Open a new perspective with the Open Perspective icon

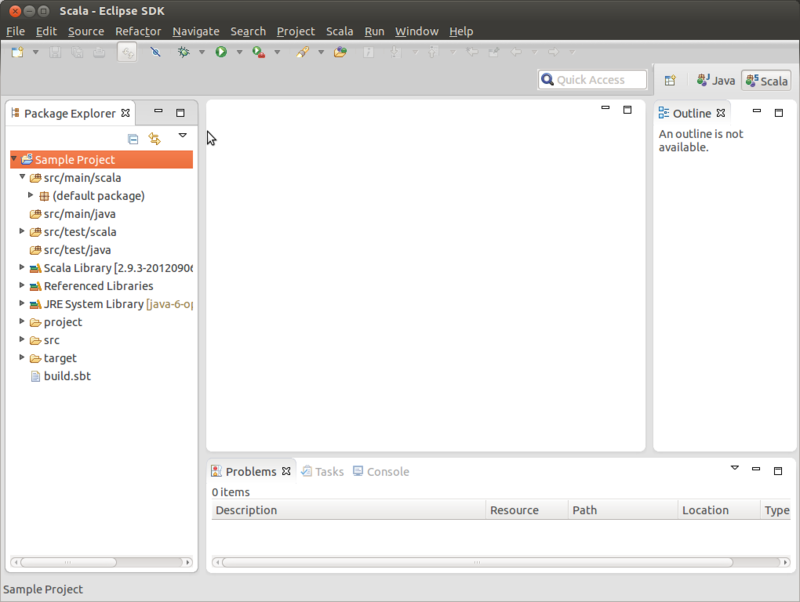point(669,79)
